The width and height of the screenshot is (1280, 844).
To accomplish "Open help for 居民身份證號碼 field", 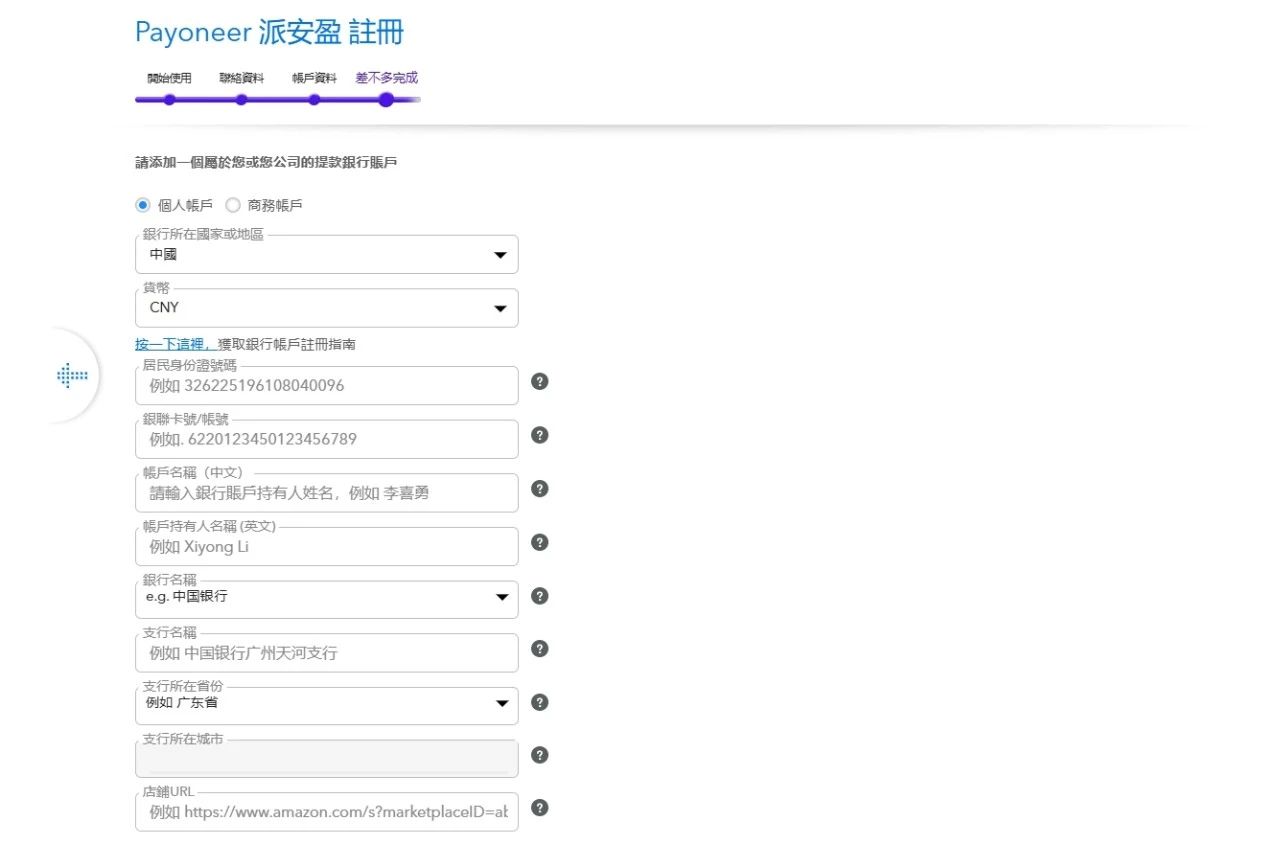I will [x=539, y=380].
